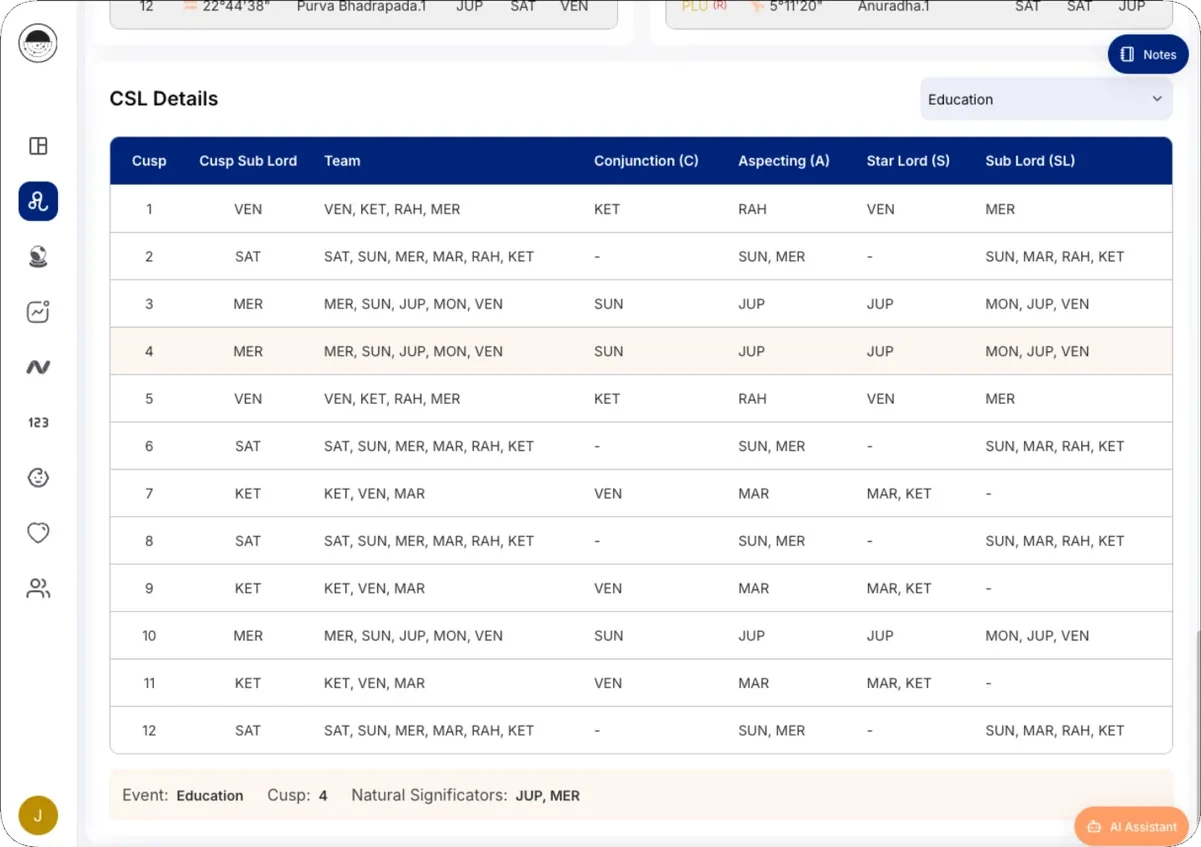
Task: Open the planet globe sidebar icon
Action: [x=38, y=257]
